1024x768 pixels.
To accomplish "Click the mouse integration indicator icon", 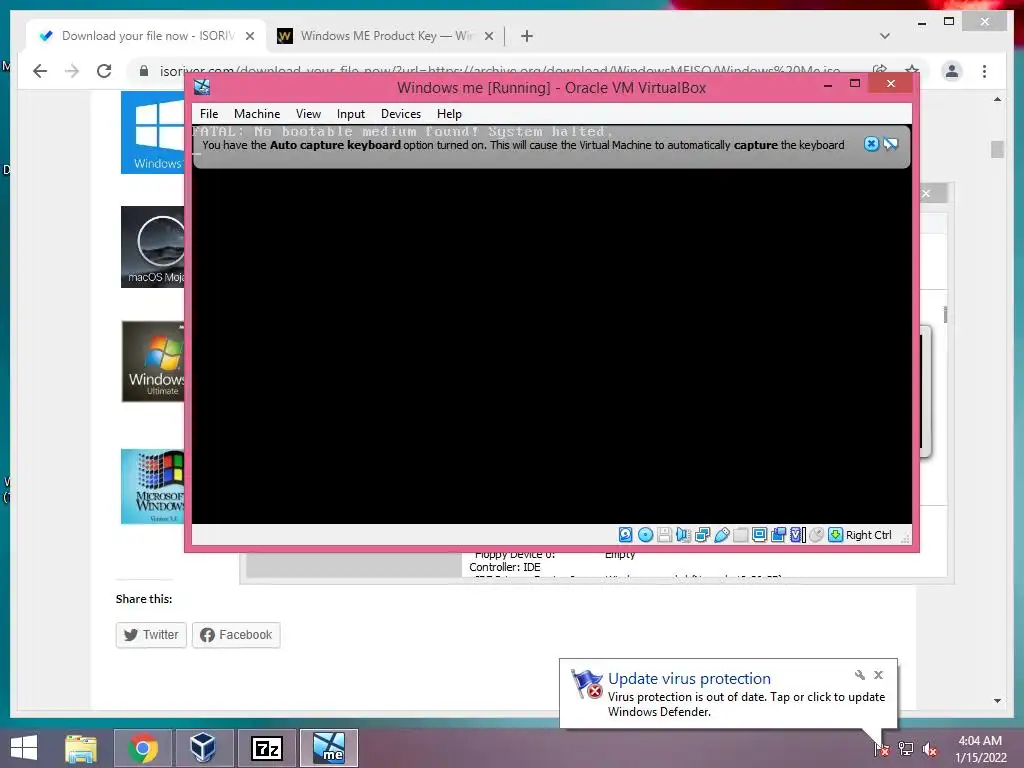I will tap(816, 535).
